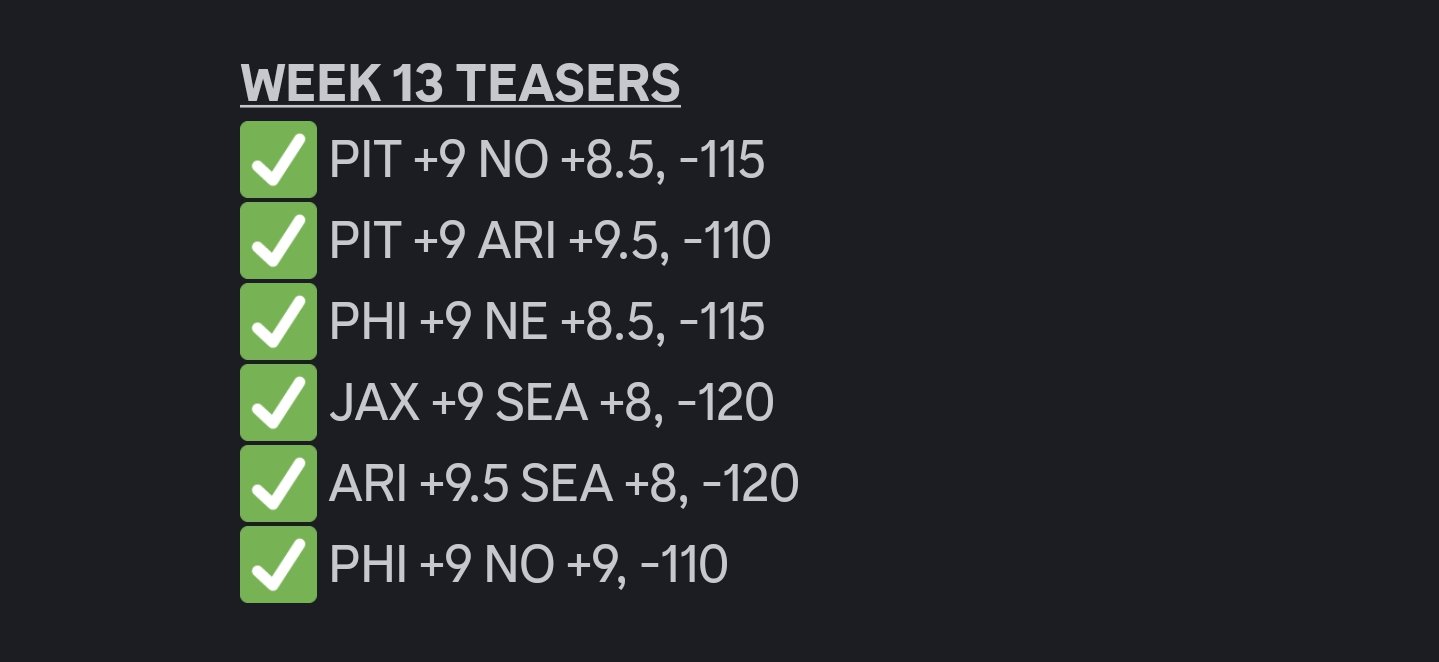Image resolution: width=1439 pixels, height=662 pixels.
Task: Click the green checkmark beside PIT +9 NO +8.5
Action: [278, 160]
